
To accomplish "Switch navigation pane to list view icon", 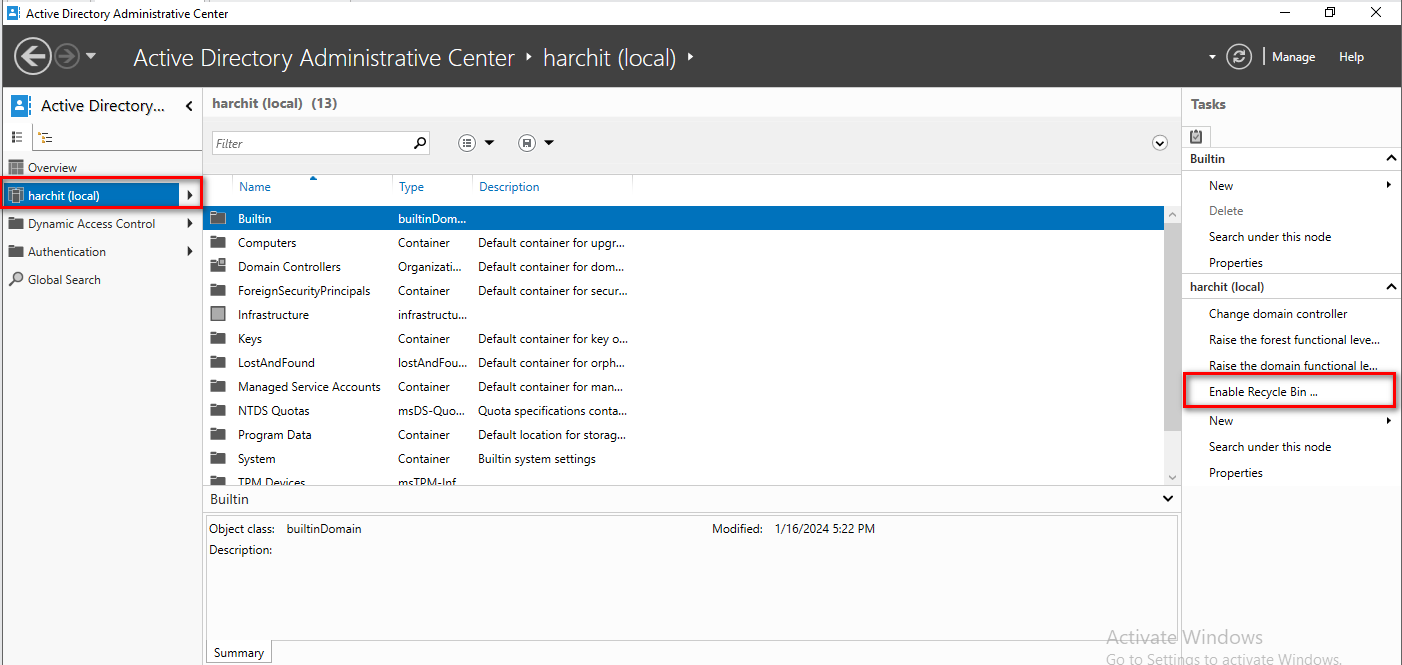I will (17, 137).
